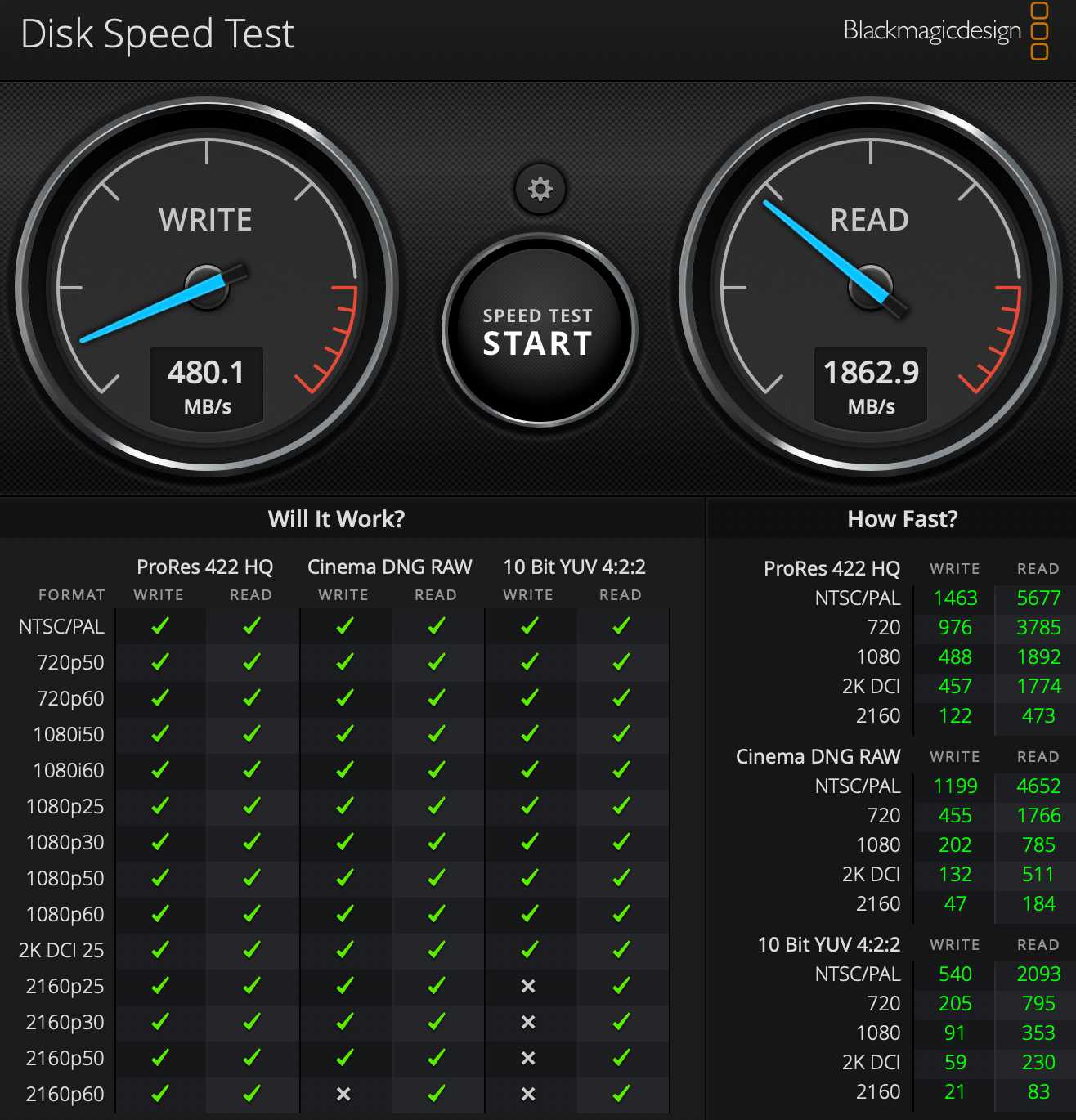Click the X mark for 2160p30 YUV write
The image size is (1076, 1120).
[528, 1022]
